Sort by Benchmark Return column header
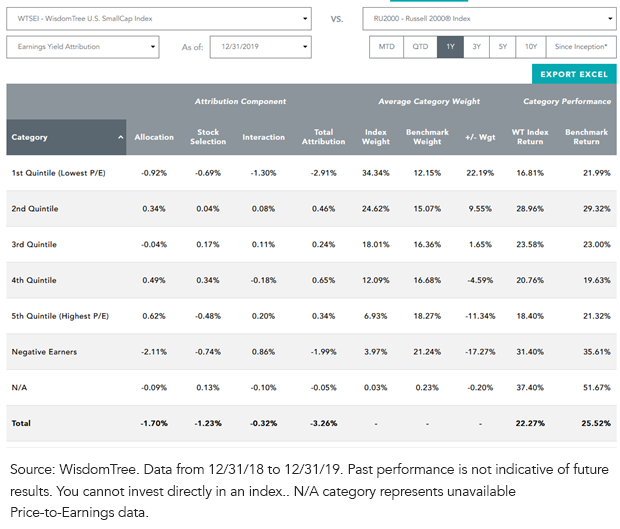This screenshot has height=529, width=620. 586,137
